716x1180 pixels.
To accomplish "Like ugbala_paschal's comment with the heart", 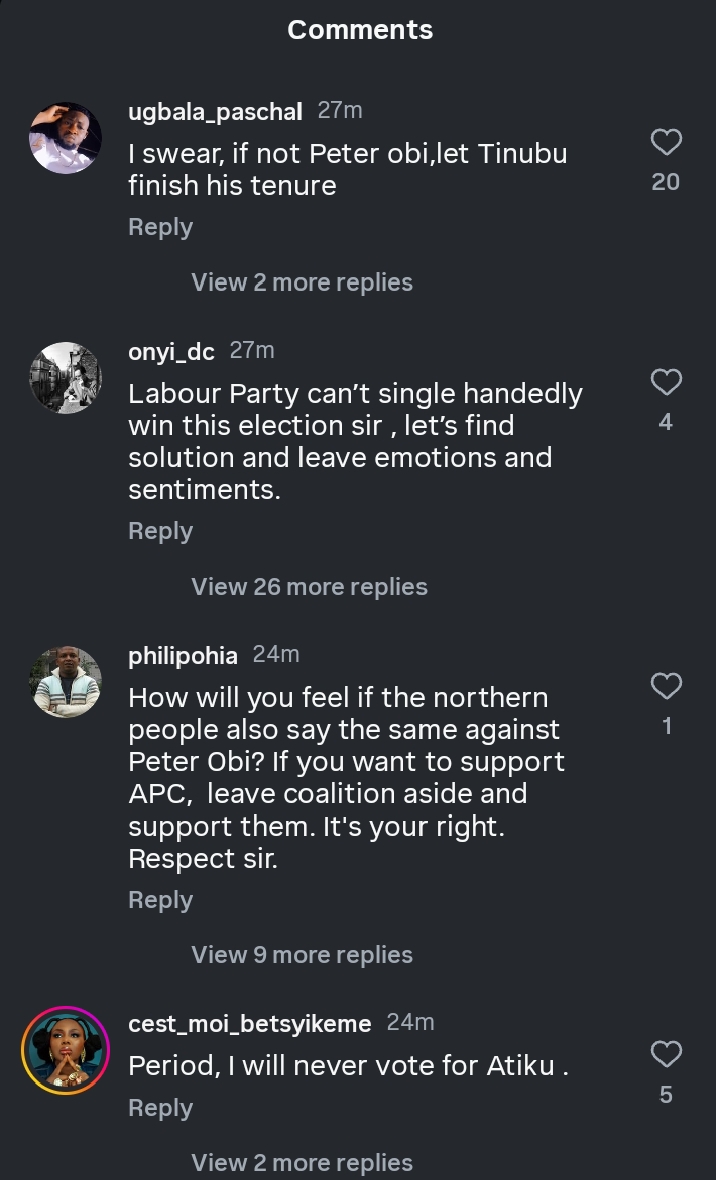I will pyautogui.click(x=666, y=143).
